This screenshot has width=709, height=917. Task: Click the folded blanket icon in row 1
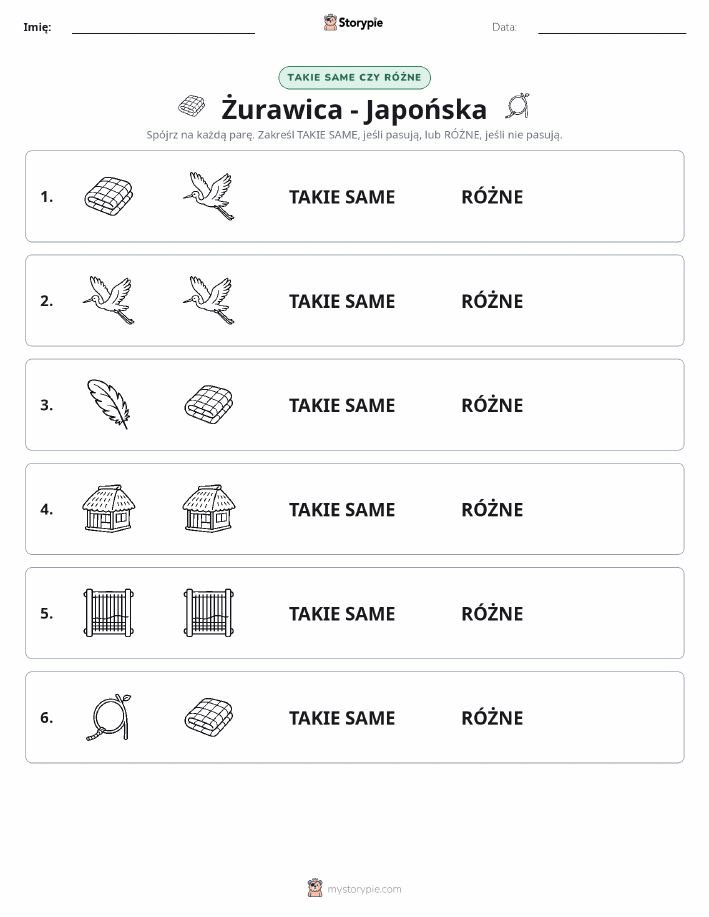click(x=109, y=196)
